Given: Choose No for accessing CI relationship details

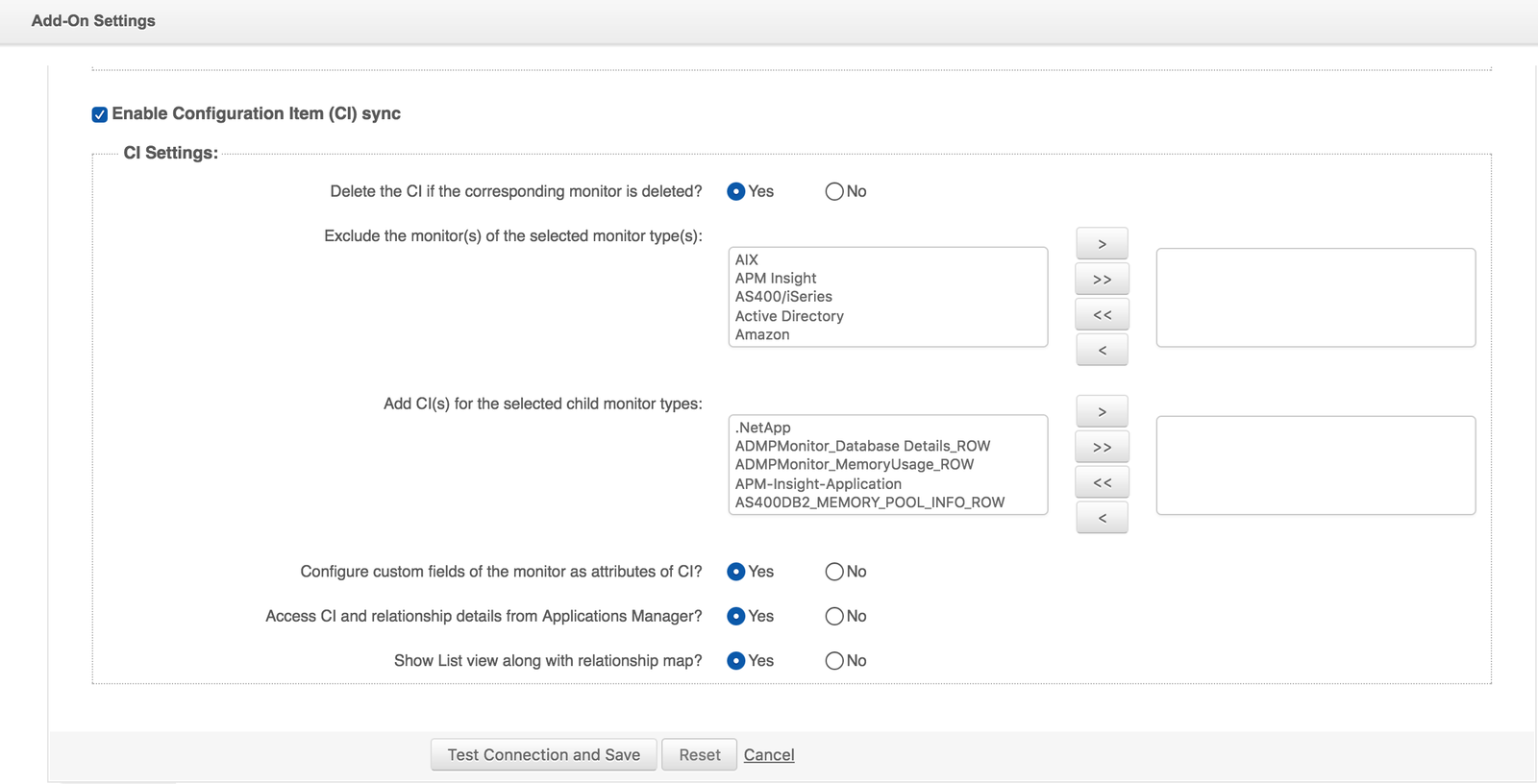Looking at the screenshot, I should [x=834, y=616].
